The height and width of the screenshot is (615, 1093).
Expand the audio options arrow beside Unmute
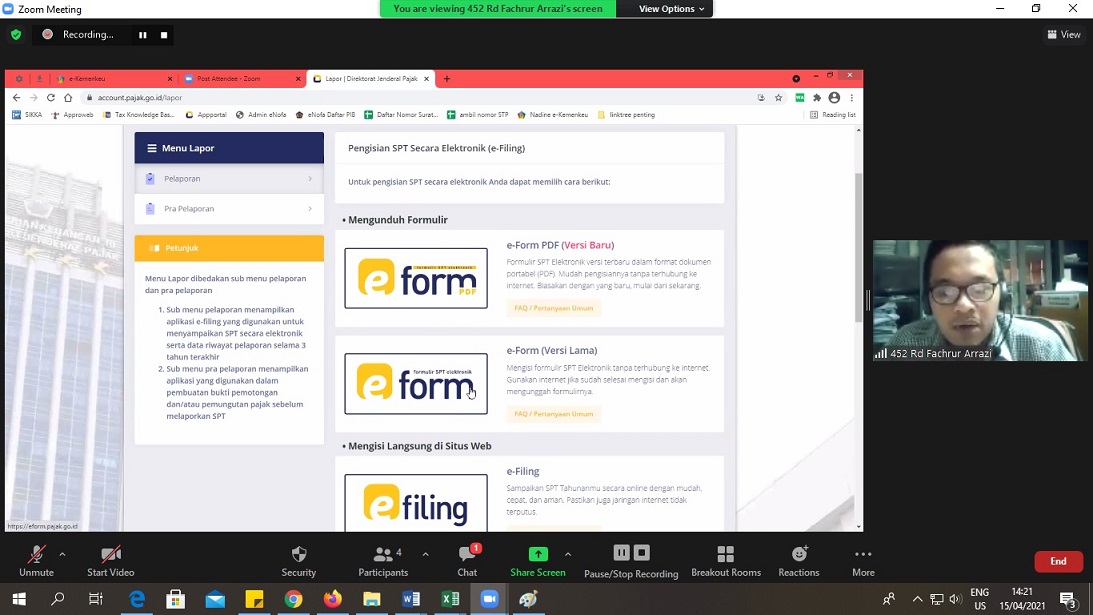click(x=62, y=554)
